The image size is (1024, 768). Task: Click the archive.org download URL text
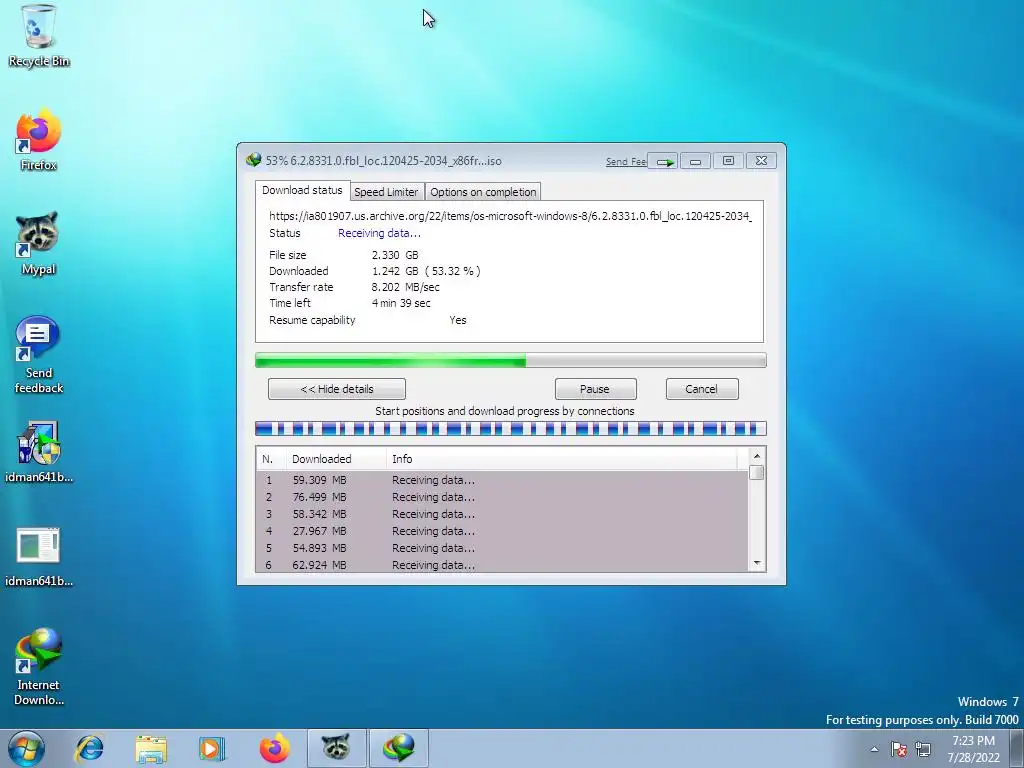point(510,216)
